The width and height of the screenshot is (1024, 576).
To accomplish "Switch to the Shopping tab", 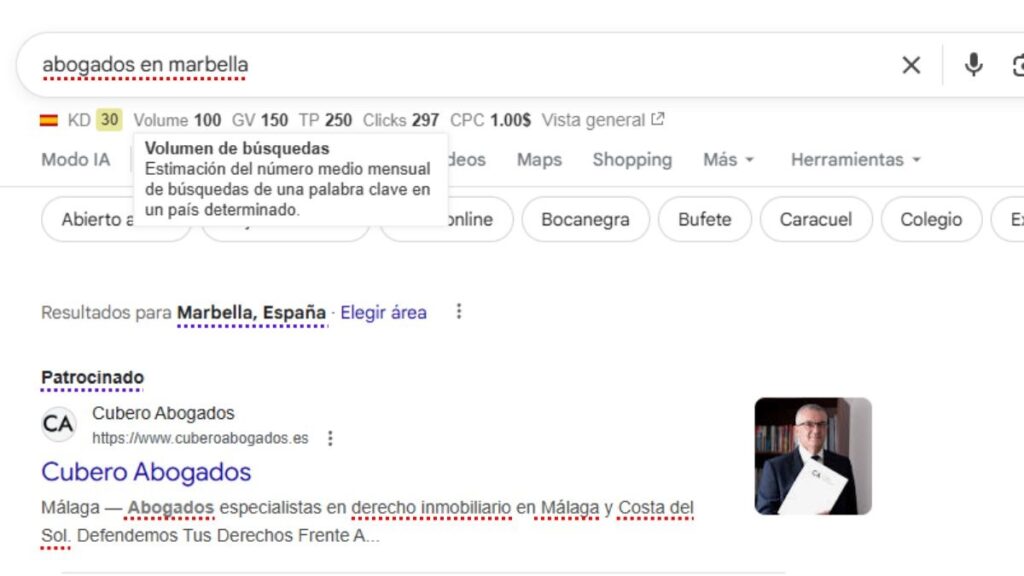I will (x=632, y=159).
